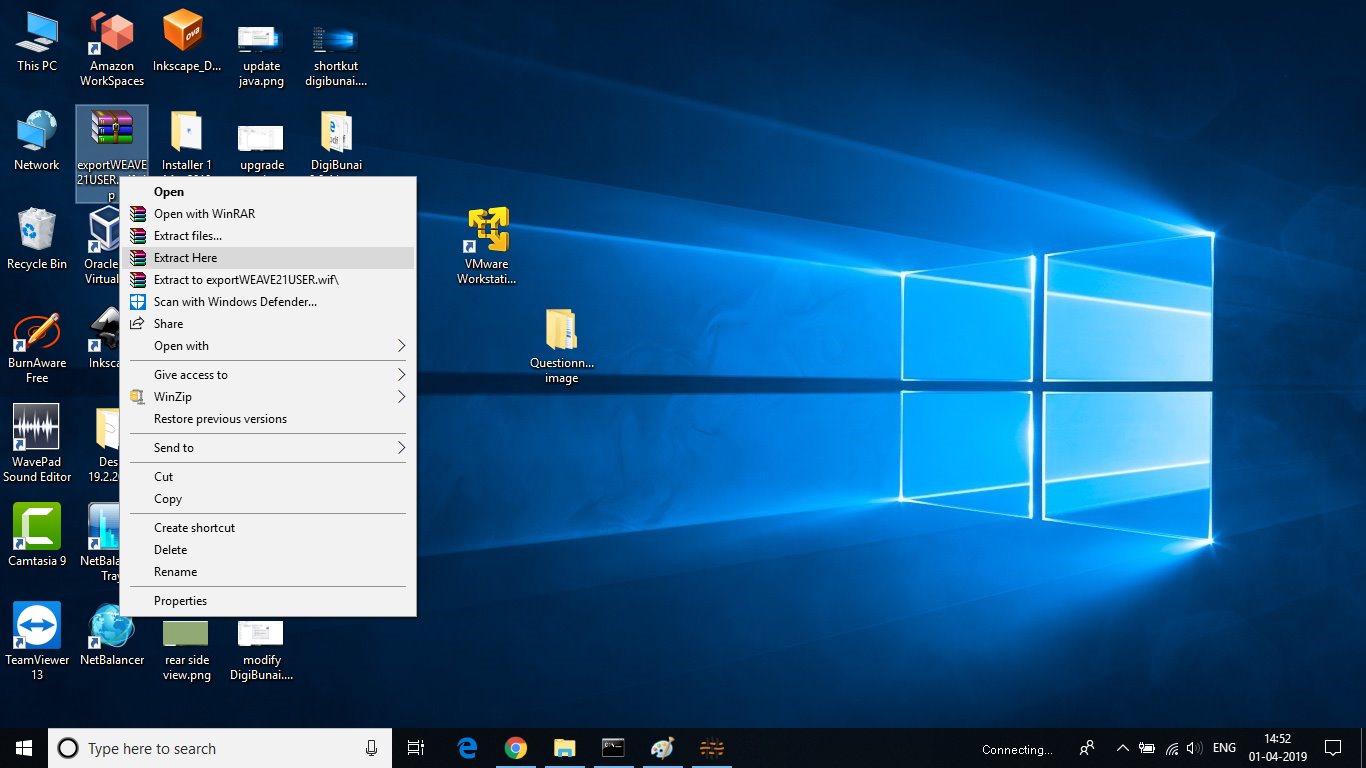Open the NetBalancer desktop icon
The width and height of the screenshot is (1366, 768).
pyautogui.click(x=112, y=627)
